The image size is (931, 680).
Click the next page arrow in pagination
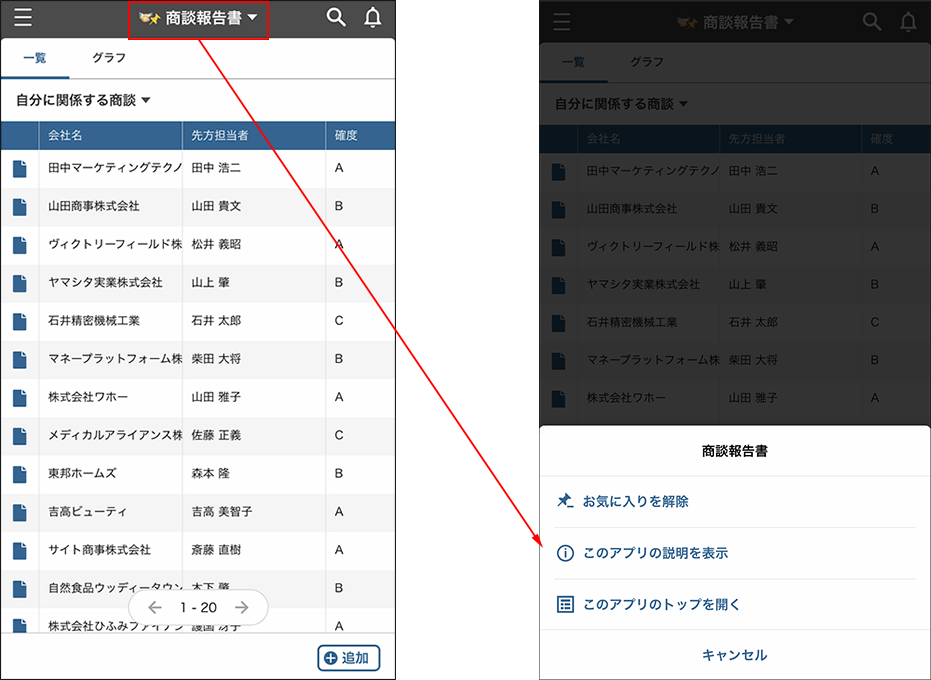point(241,608)
